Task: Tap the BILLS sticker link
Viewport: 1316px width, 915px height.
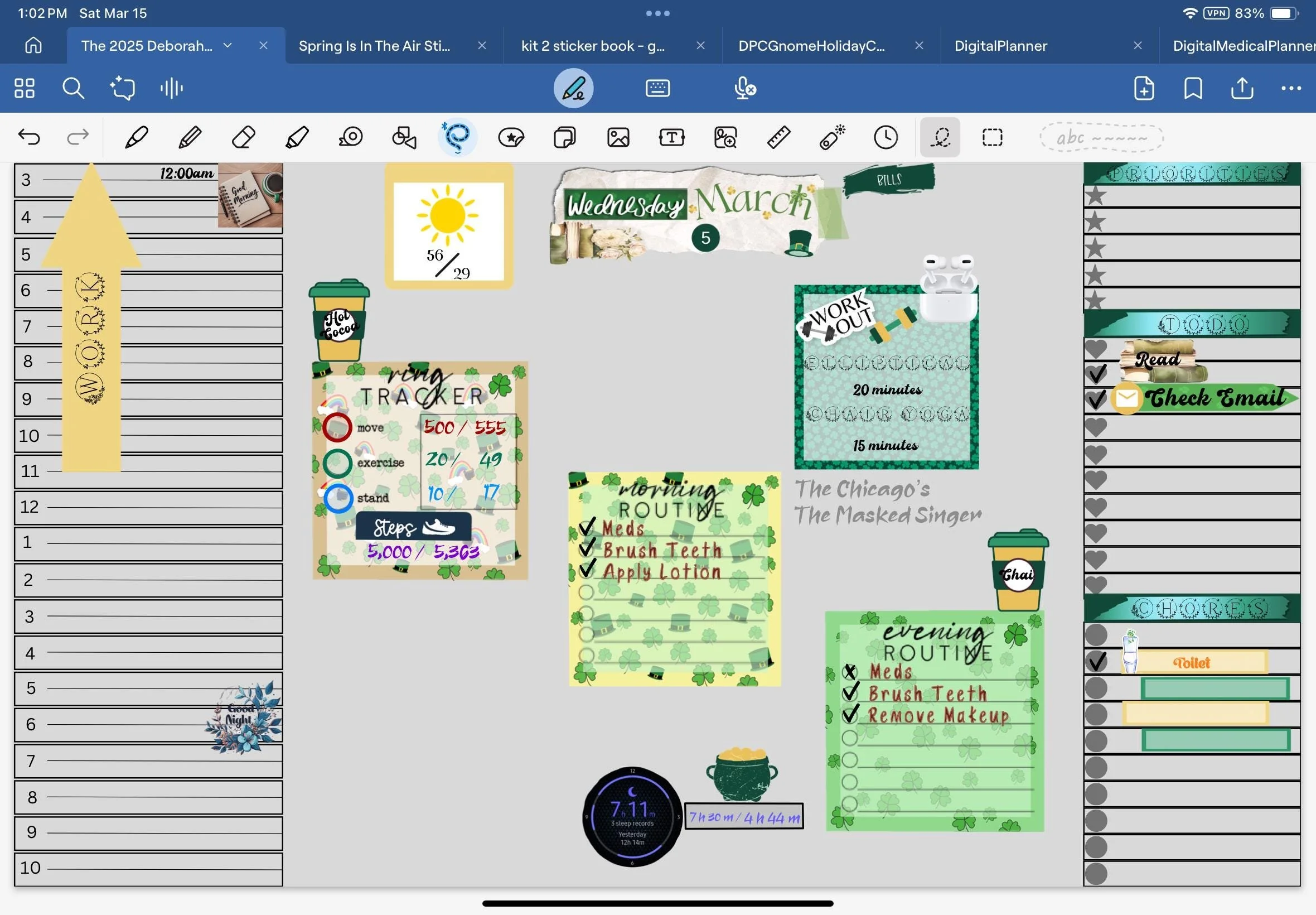Action: click(889, 180)
